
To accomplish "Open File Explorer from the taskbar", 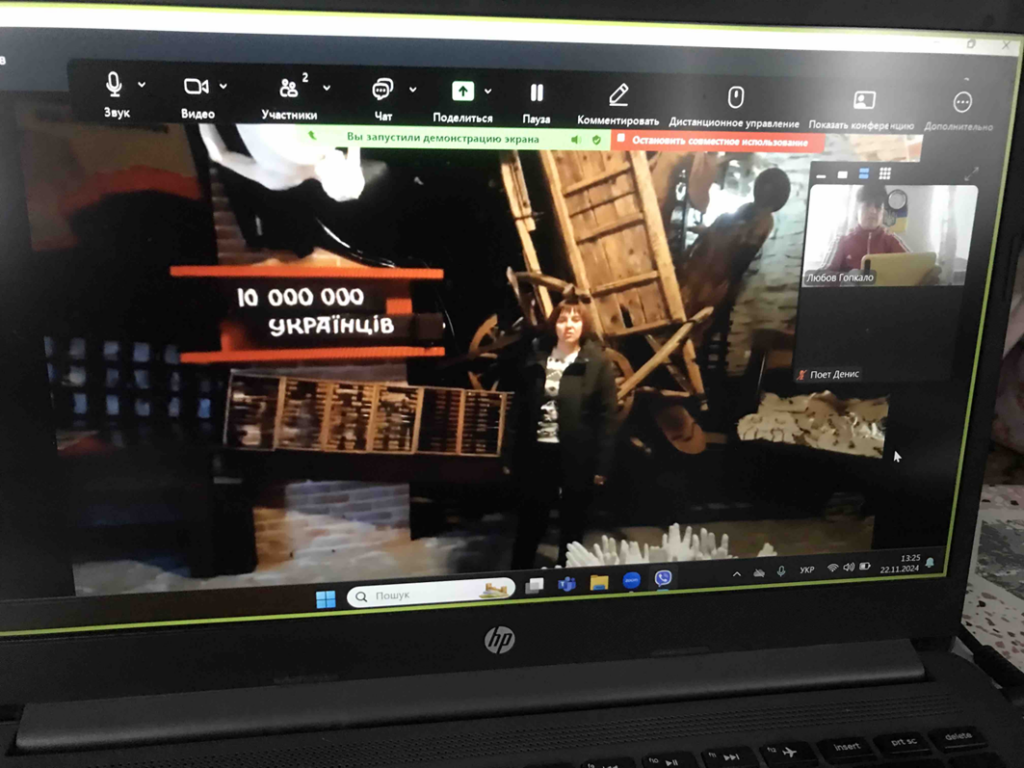I will (x=599, y=582).
